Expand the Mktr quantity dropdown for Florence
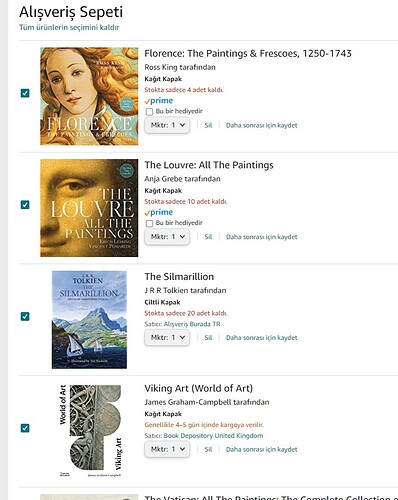Viewport: 398px width, 500px height. pos(167,125)
